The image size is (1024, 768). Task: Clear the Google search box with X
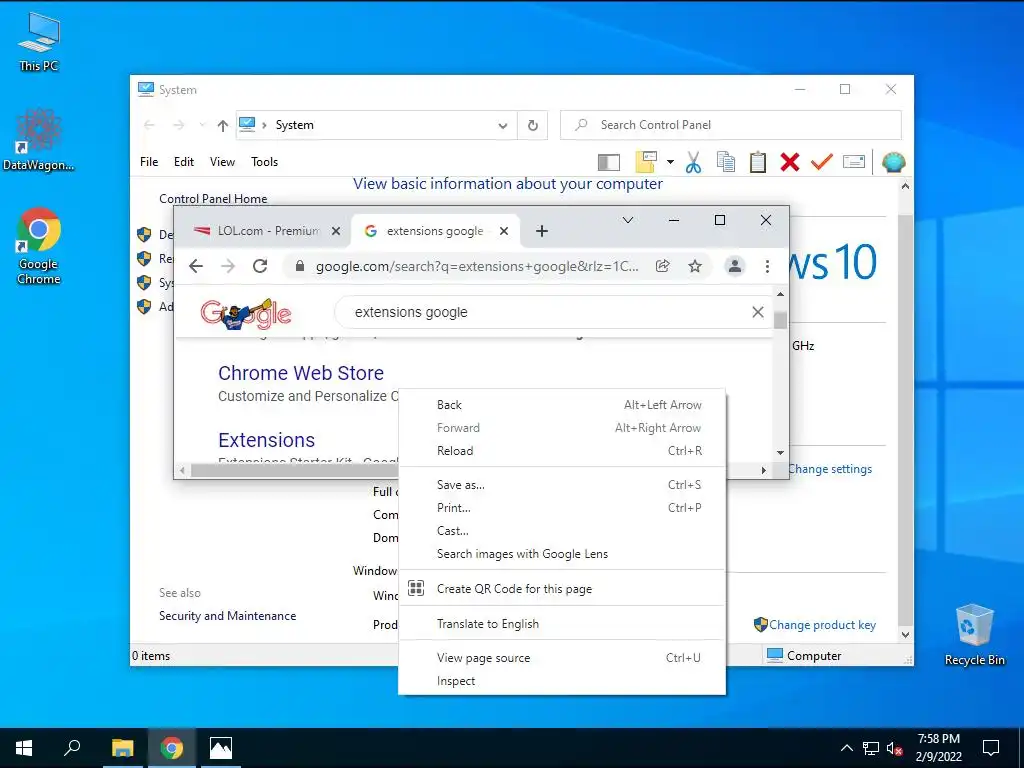coord(758,312)
